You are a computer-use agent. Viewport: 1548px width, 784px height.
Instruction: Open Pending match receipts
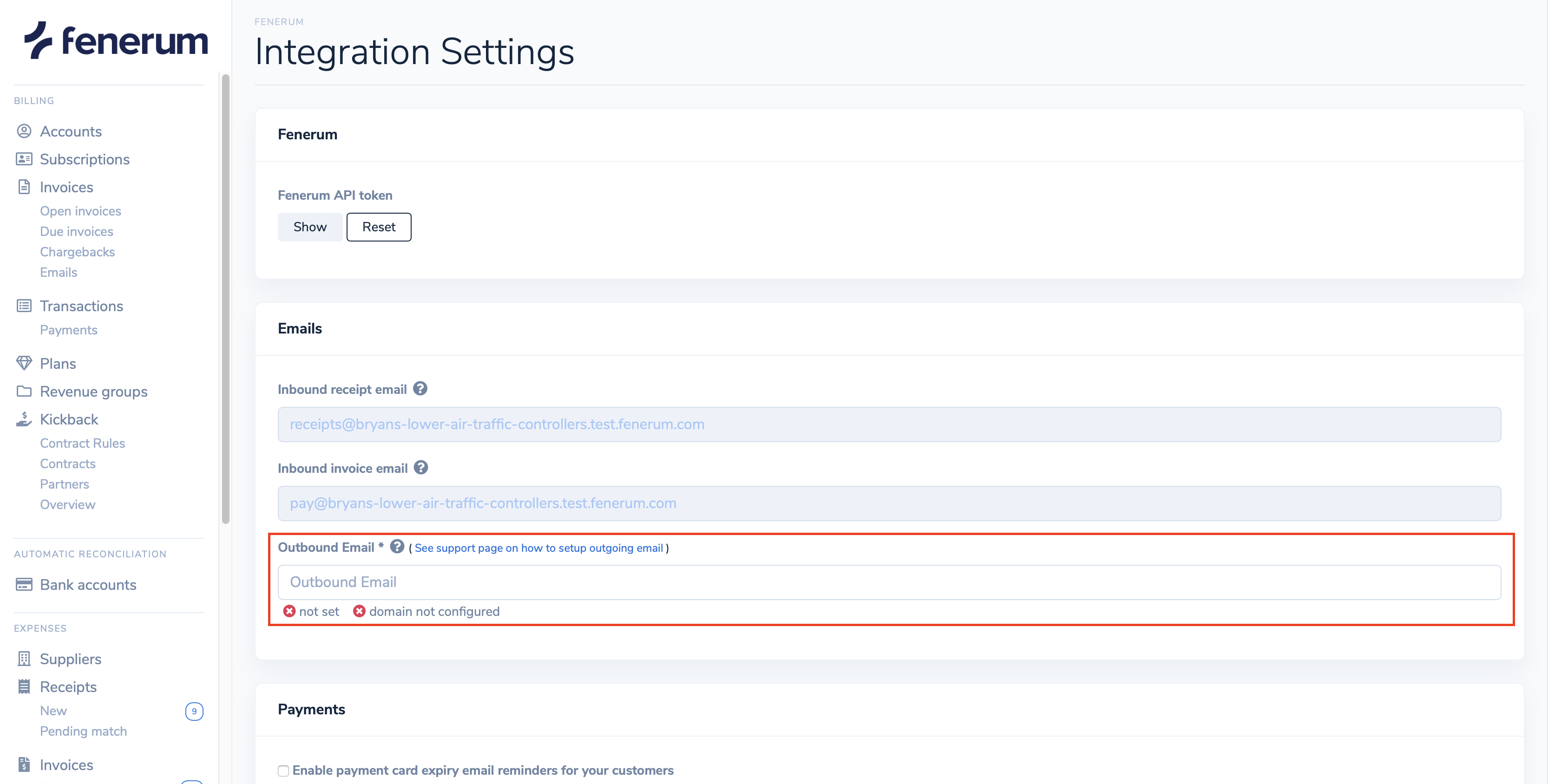[84, 731]
